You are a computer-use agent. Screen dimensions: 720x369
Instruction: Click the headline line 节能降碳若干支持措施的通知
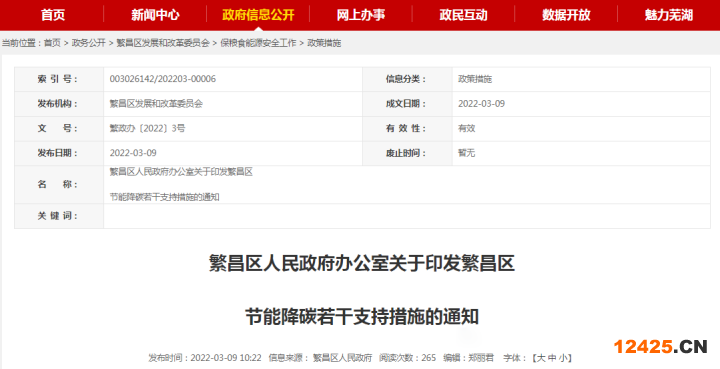click(x=361, y=317)
